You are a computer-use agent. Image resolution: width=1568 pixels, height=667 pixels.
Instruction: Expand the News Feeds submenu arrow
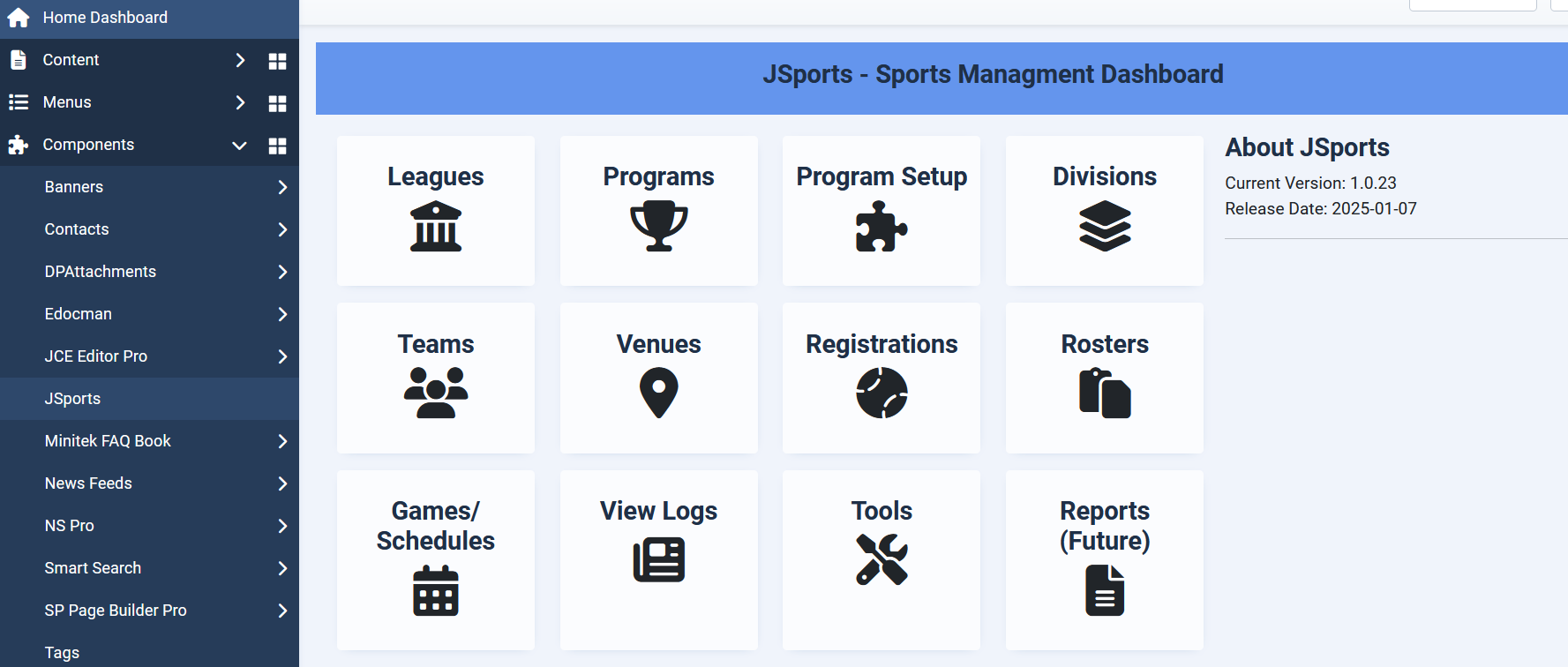pyautogui.click(x=282, y=483)
